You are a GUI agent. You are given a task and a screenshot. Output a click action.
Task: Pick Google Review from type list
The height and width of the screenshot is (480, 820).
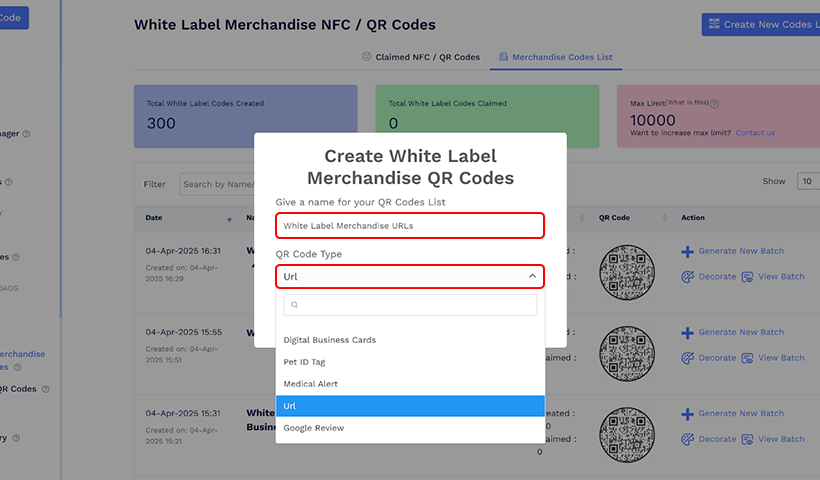tap(313, 428)
